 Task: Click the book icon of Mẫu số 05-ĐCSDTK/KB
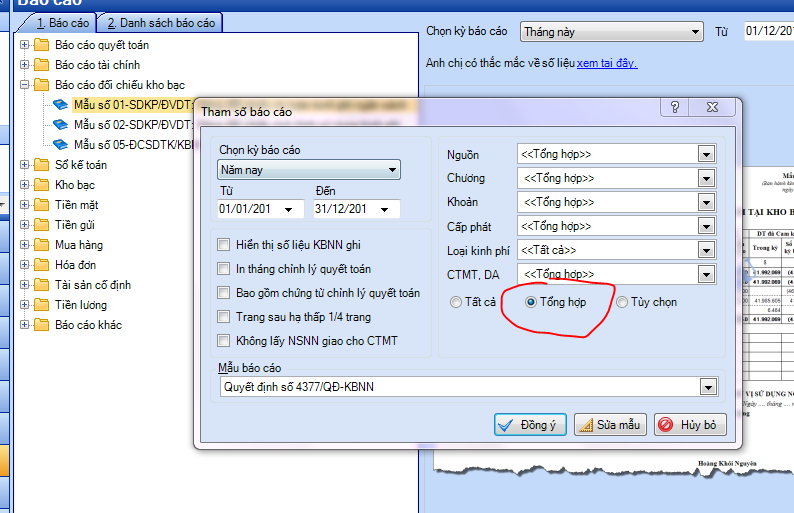click(x=61, y=144)
